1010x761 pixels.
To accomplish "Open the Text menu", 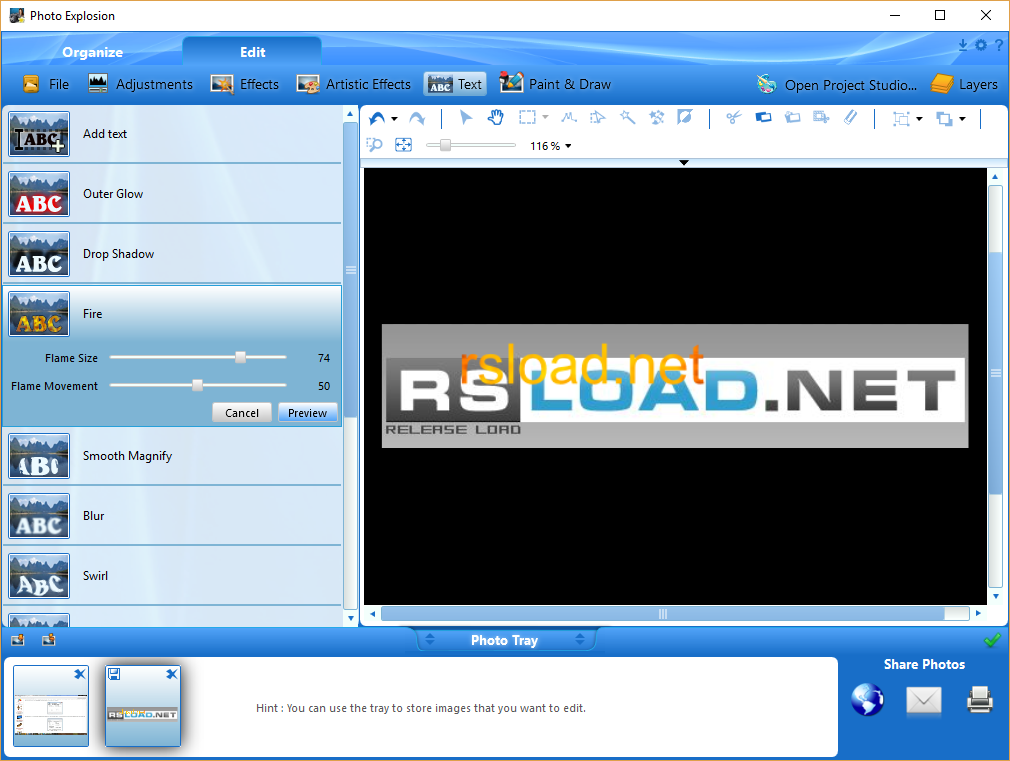I will (x=455, y=84).
